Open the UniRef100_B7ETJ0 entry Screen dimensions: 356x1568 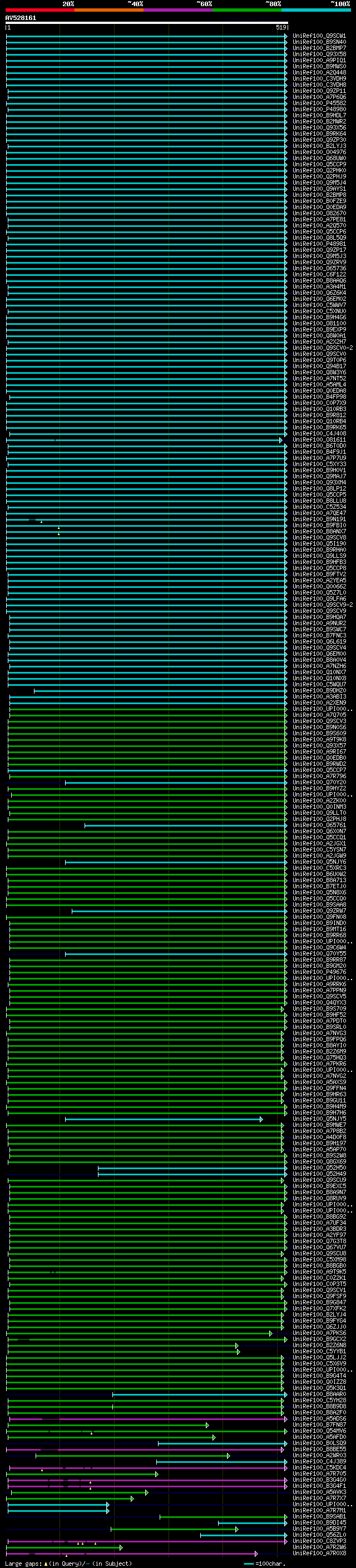click(319, 886)
